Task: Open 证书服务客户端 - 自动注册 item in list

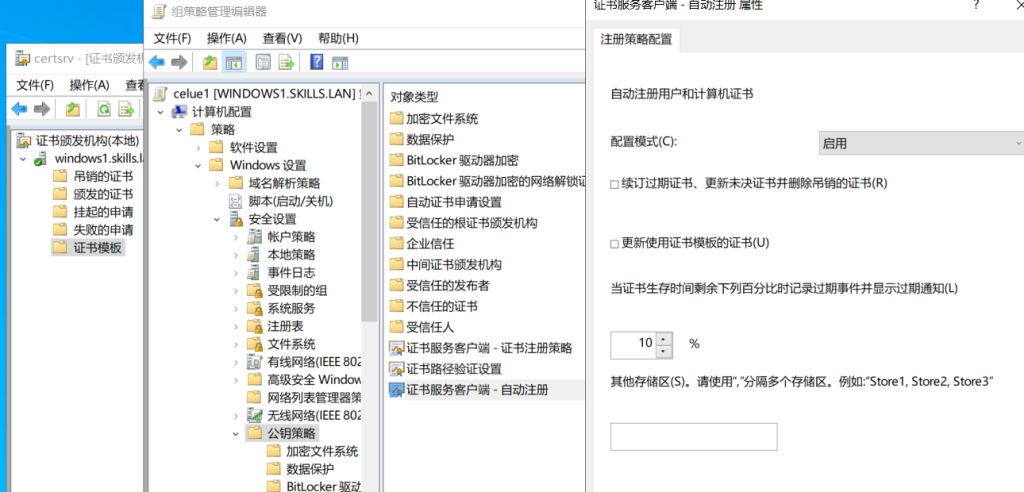Action: tap(477, 389)
